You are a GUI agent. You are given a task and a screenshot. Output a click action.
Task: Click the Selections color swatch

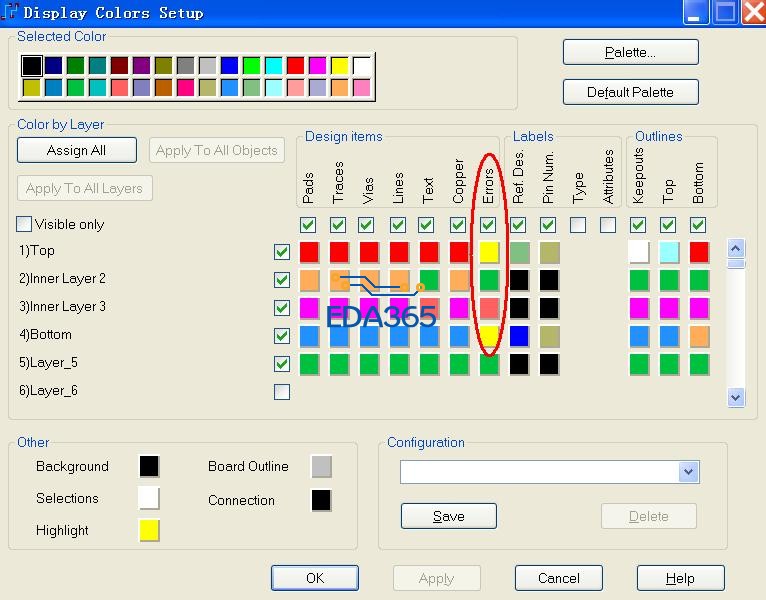149,498
